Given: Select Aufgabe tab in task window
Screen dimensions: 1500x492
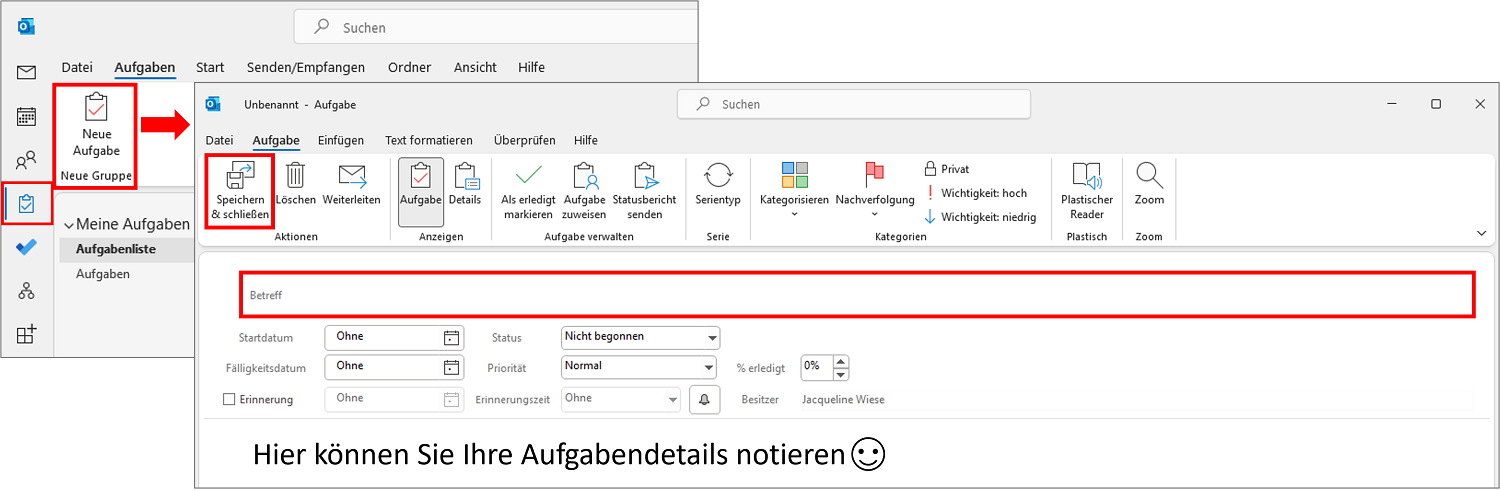Looking at the screenshot, I should click(276, 140).
